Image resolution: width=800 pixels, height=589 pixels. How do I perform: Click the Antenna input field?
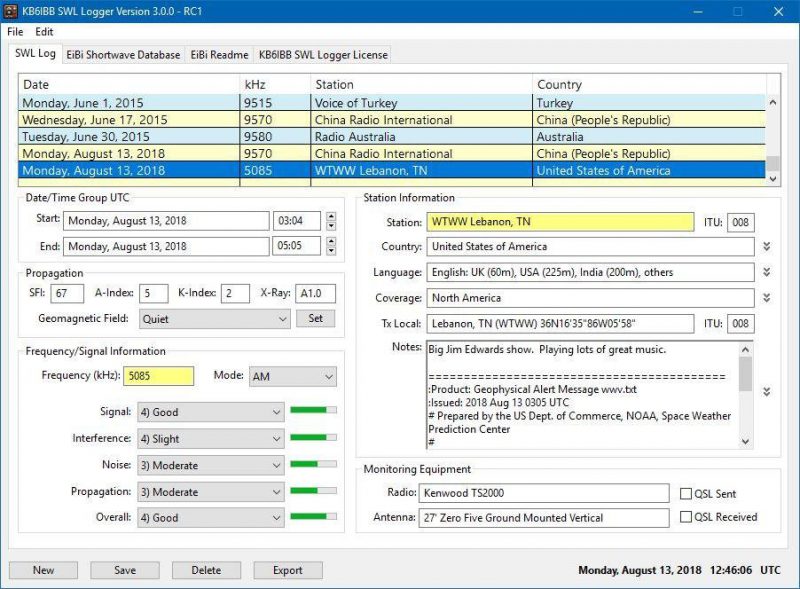[x=544, y=518]
